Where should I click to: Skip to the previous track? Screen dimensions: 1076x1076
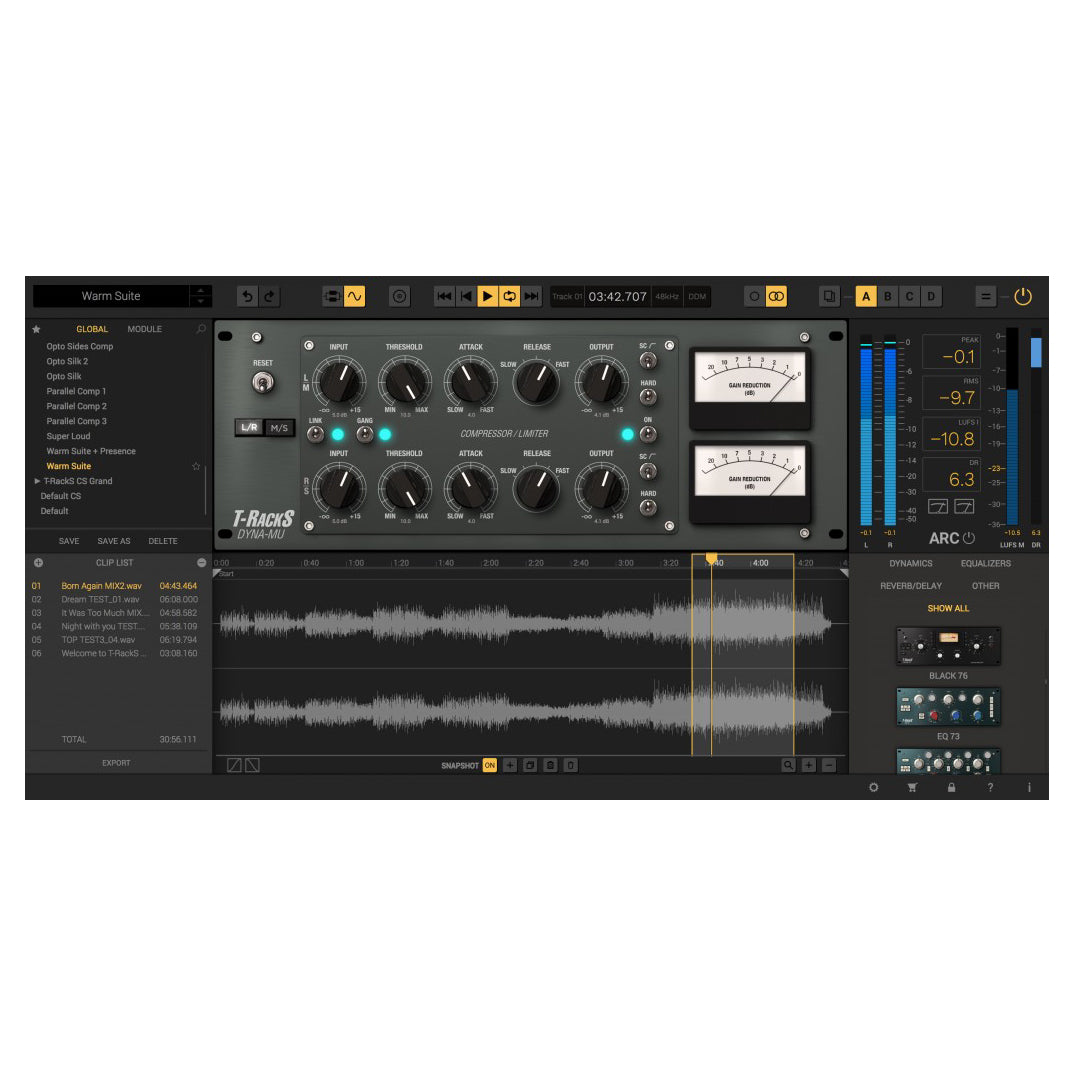tap(444, 296)
